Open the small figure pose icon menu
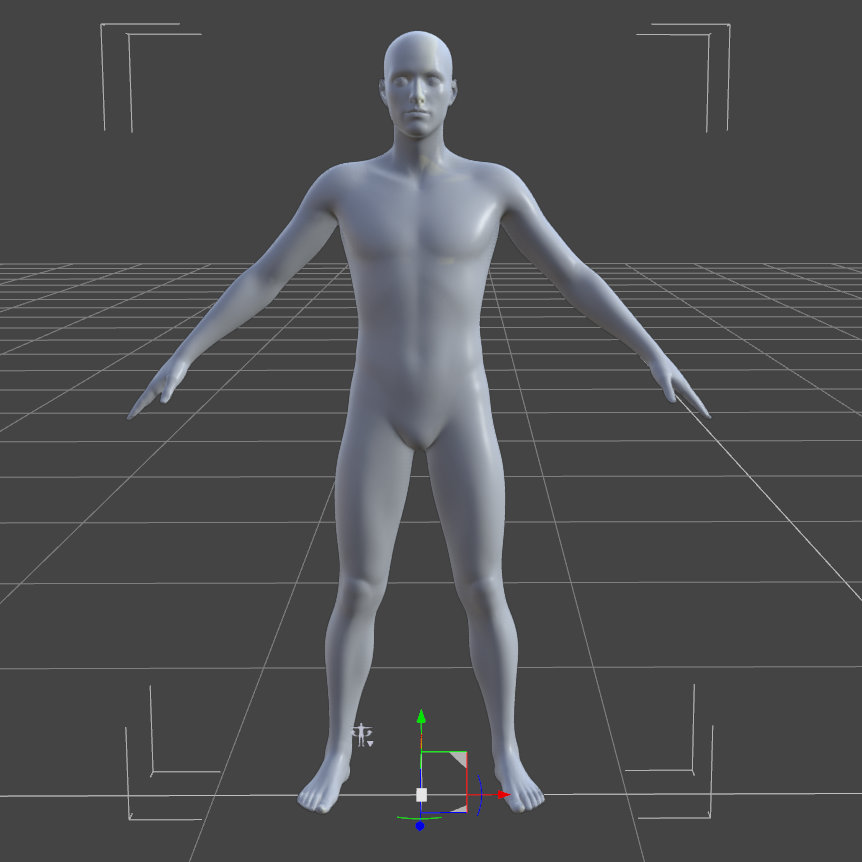This screenshot has height=862, width=862. [363, 737]
